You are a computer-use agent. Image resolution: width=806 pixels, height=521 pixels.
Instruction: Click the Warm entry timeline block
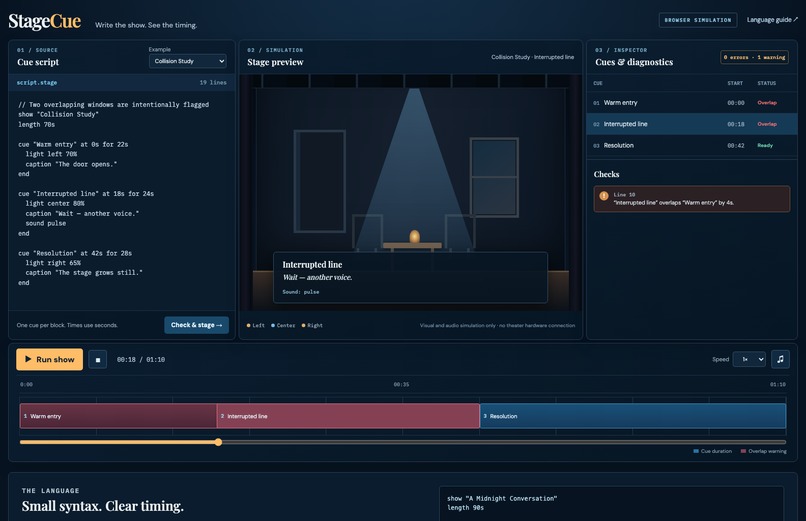(118, 416)
